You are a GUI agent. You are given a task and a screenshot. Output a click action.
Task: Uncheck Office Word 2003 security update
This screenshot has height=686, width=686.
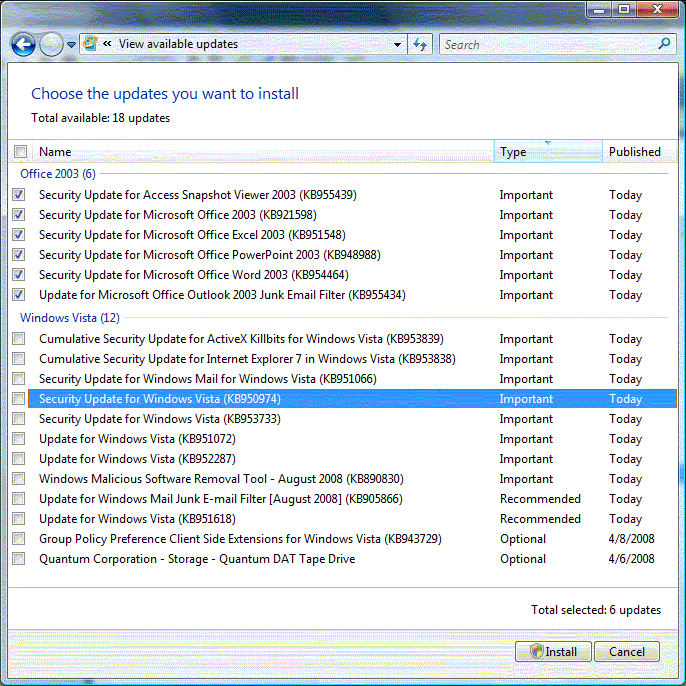pyautogui.click(x=19, y=275)
